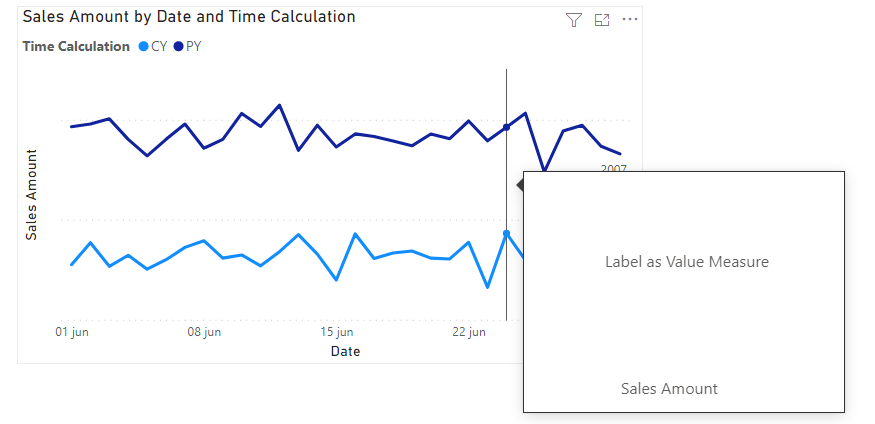Click 'Sales Amount' text in tooltip
The image size is (875, 424).
669,389
